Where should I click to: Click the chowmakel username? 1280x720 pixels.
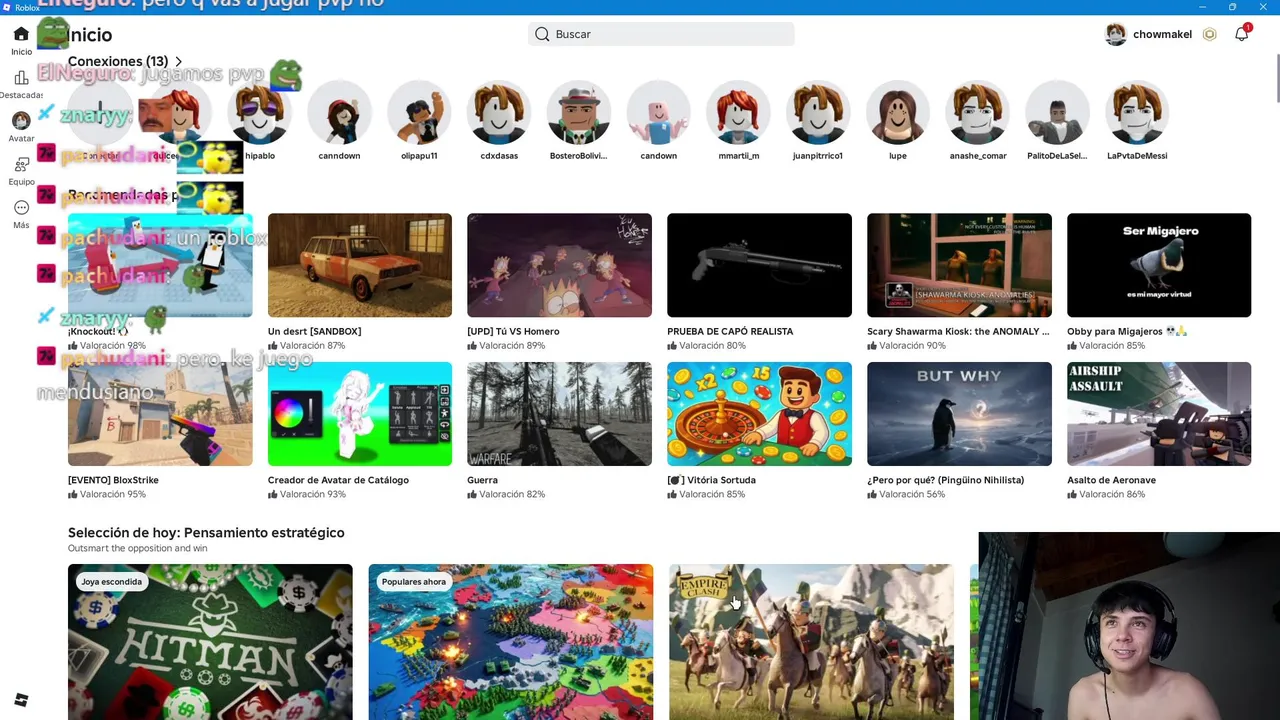click(x=1162, y=34)
